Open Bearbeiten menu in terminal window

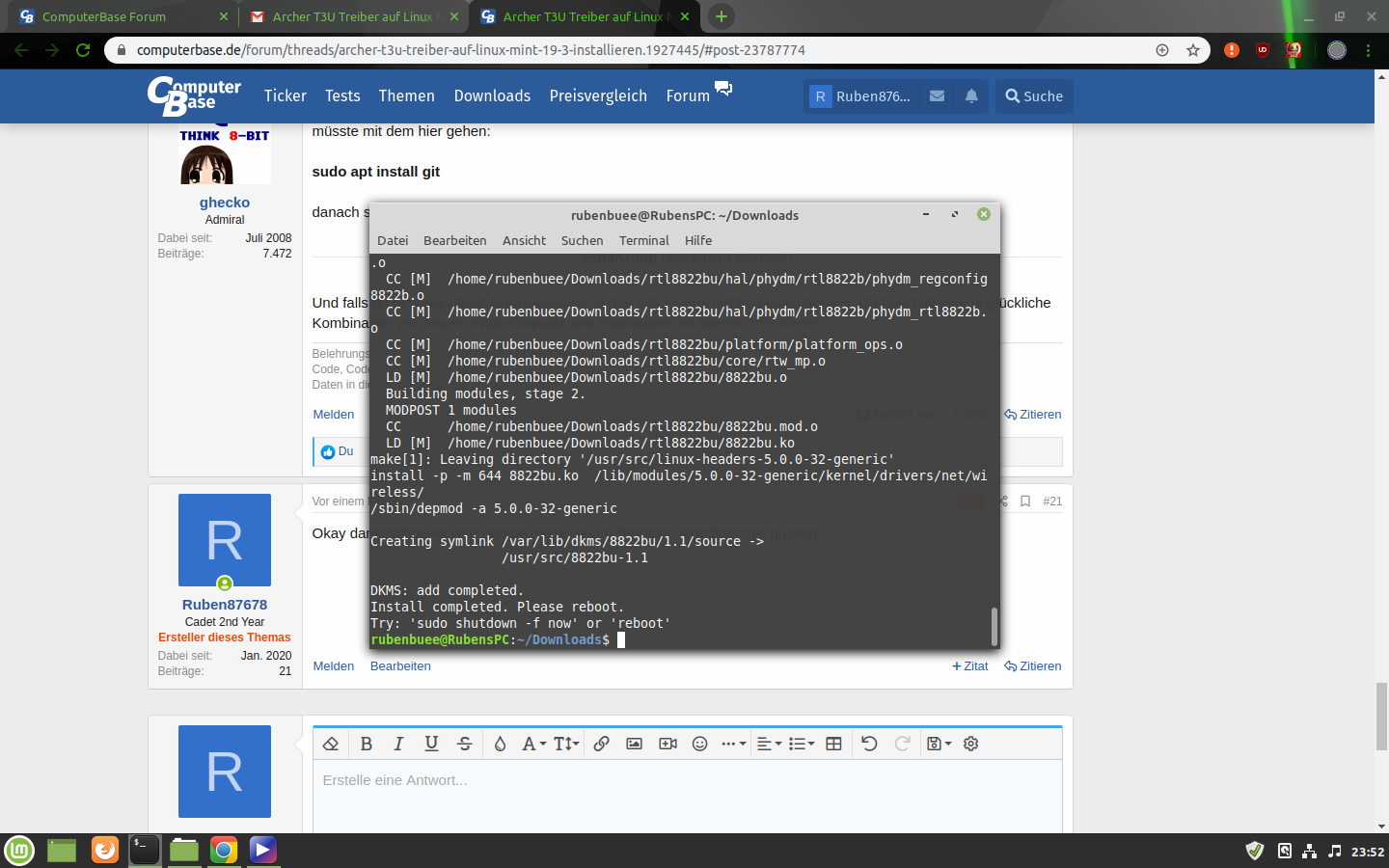tap(454, 240)
